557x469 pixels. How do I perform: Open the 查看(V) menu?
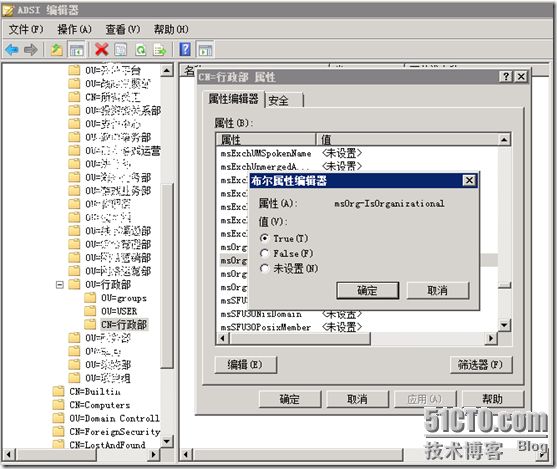(123, 29)
